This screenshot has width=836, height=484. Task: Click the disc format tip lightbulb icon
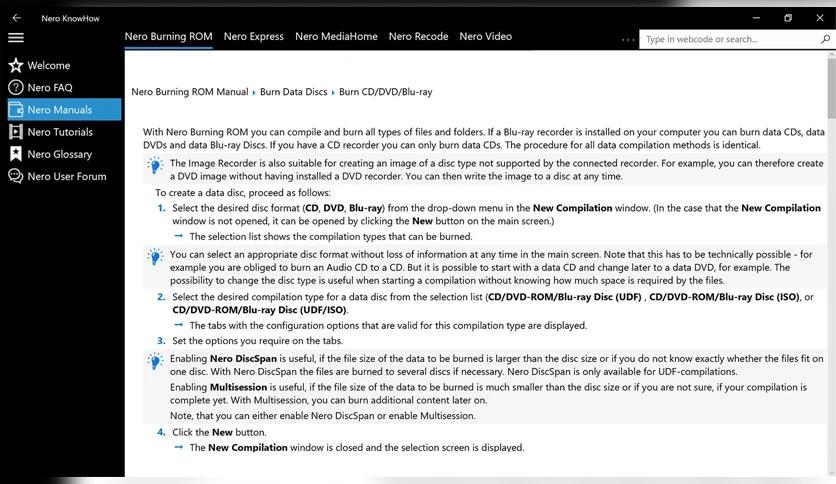pos(155,257)
